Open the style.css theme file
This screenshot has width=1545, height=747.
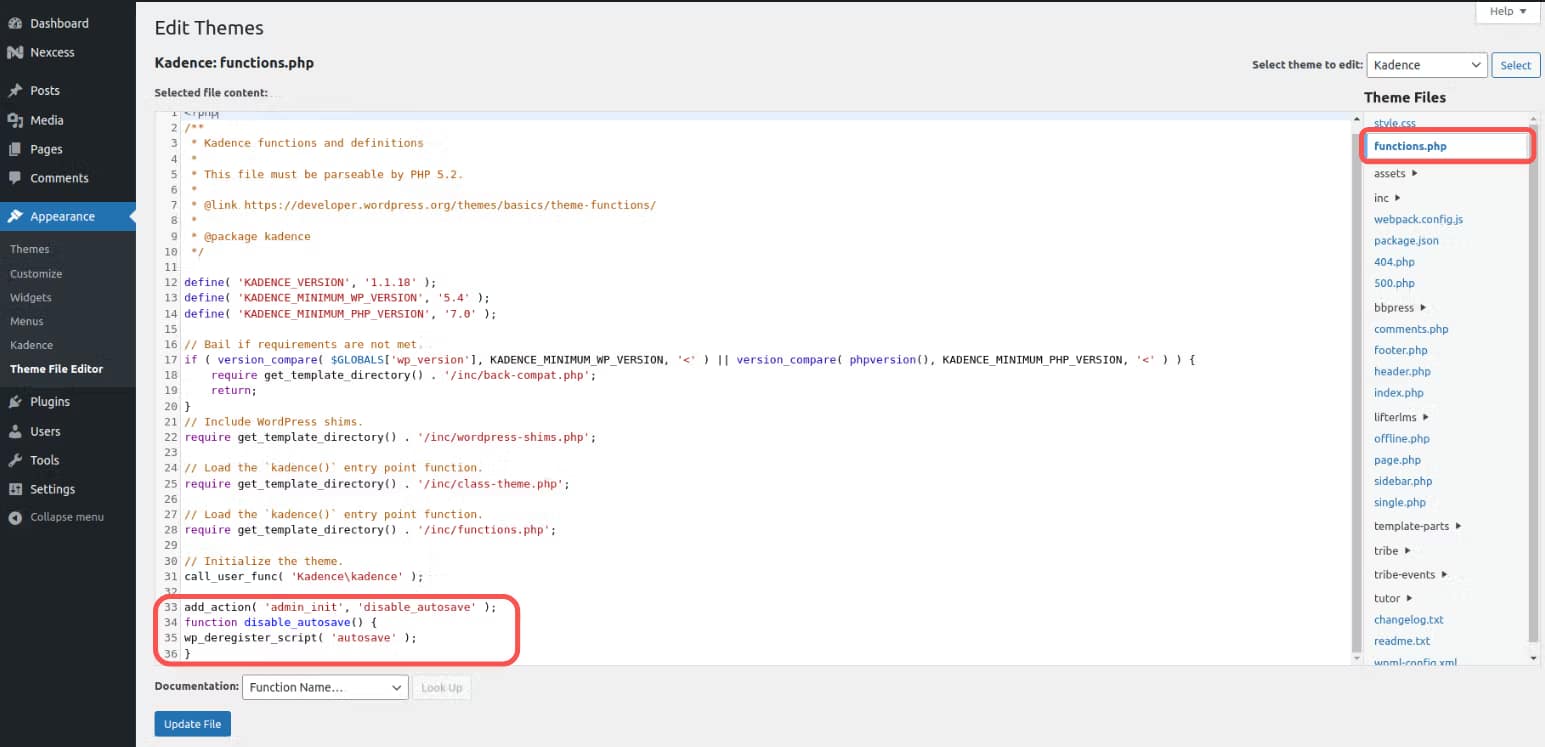(x=1394, y=122)
